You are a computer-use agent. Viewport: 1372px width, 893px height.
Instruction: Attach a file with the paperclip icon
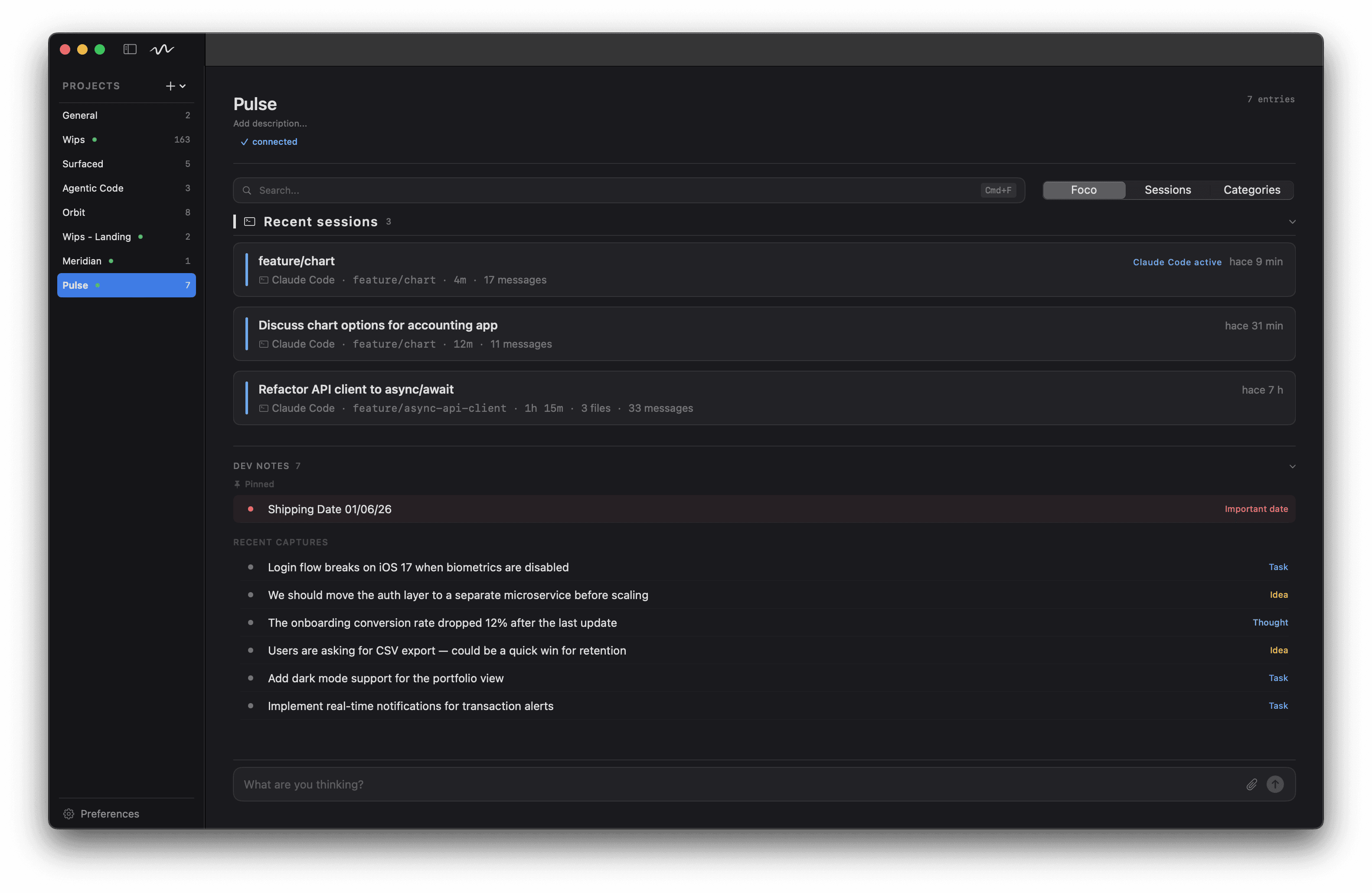pos(1251,784)
